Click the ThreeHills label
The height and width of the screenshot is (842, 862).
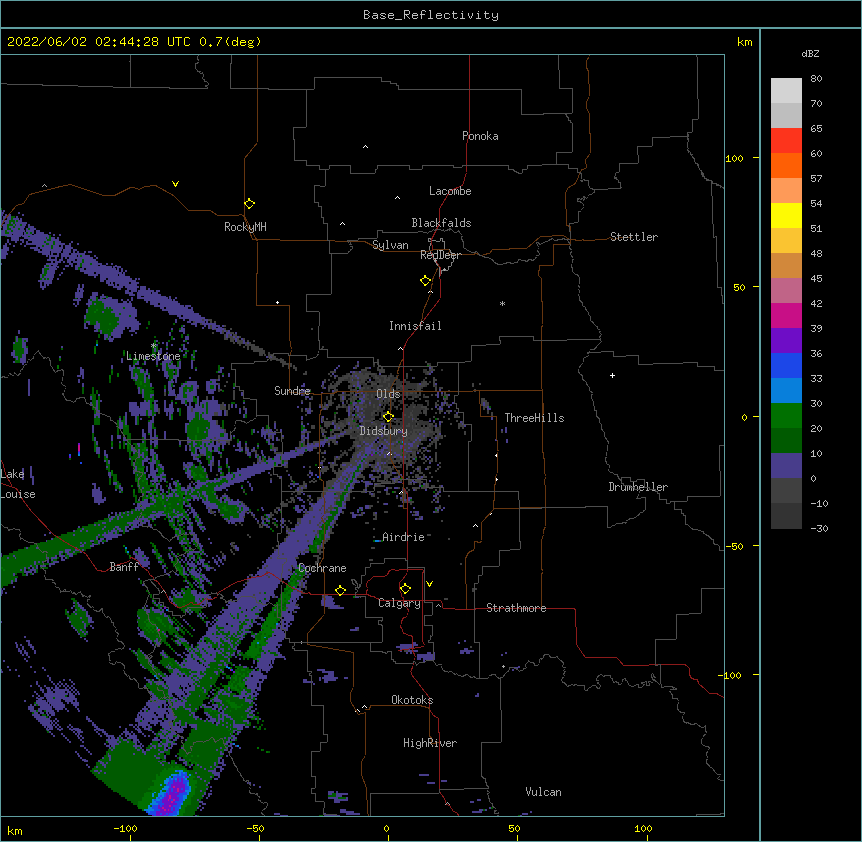[x=534, y=418]
